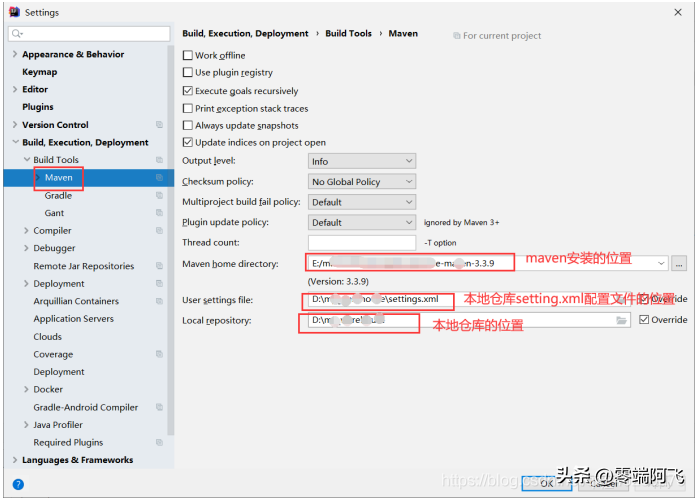Select Plugins settings page

coord(38,107)
